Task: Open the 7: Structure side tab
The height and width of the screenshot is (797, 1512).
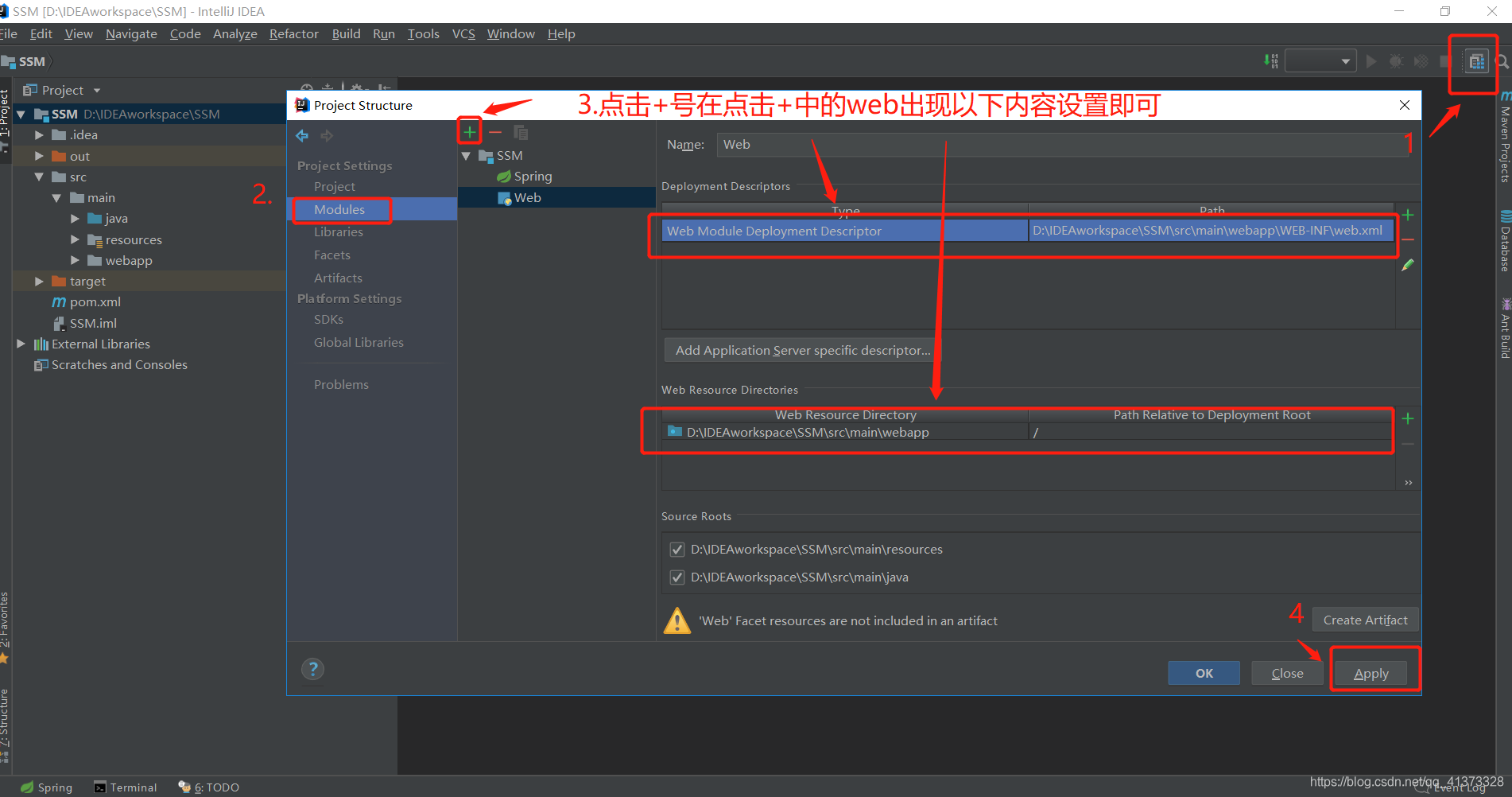Action: (x=5, y=725)
